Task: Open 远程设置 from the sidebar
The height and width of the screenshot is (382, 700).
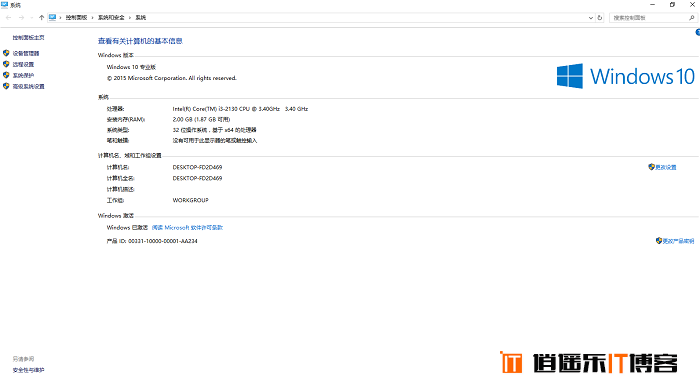Action: click(23, 64)
